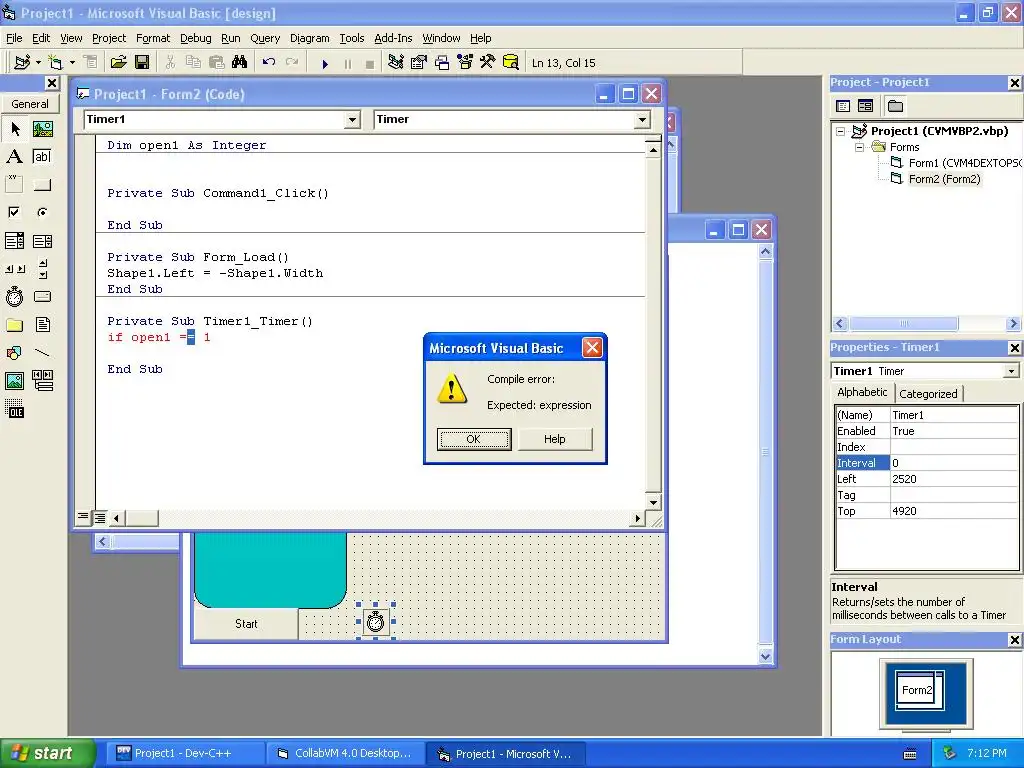
Task: Select the ComboBox tool
Action: click(14, 241)
